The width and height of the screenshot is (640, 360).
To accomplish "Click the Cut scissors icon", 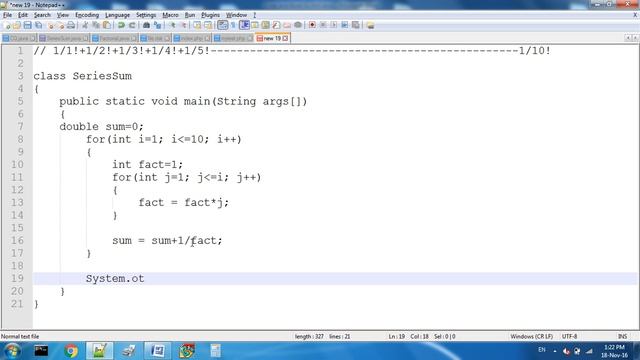I will pos(85,25).
